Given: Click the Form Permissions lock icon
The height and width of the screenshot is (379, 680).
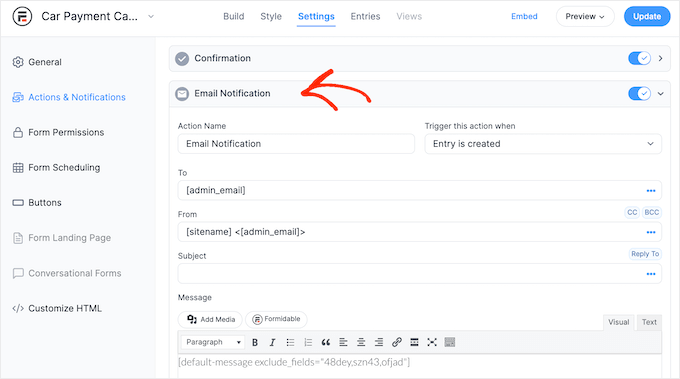Looking at the screenshot, I should 18,132.
